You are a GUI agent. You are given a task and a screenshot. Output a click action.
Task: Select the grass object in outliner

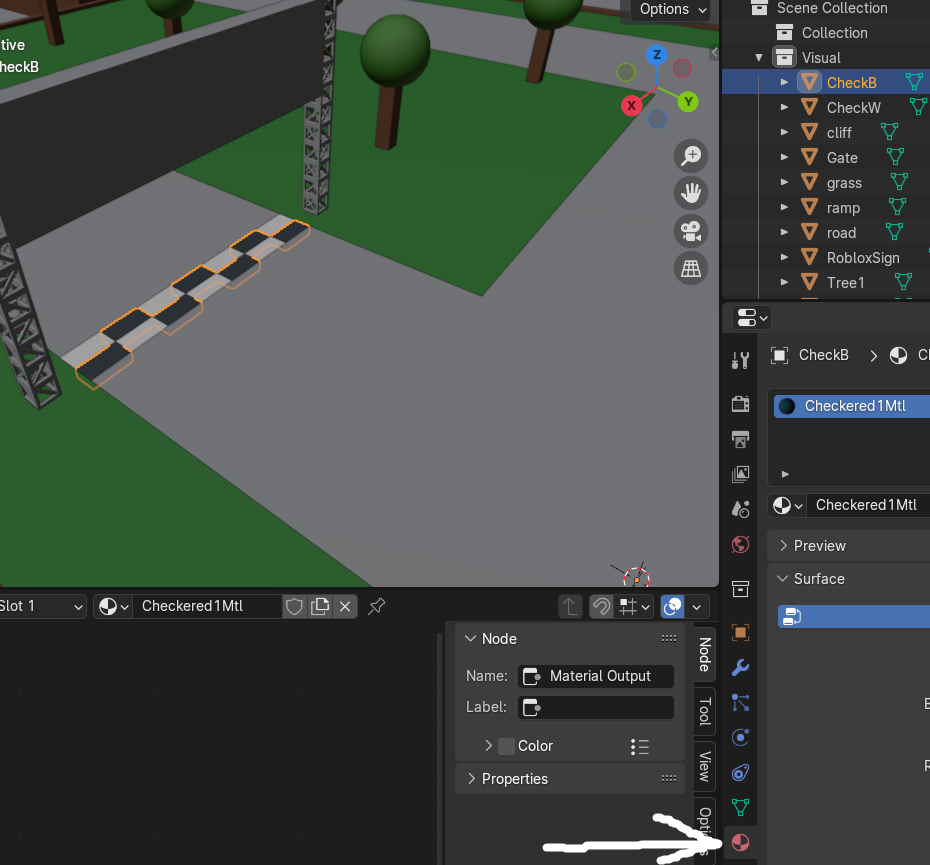tap(844, 183)
